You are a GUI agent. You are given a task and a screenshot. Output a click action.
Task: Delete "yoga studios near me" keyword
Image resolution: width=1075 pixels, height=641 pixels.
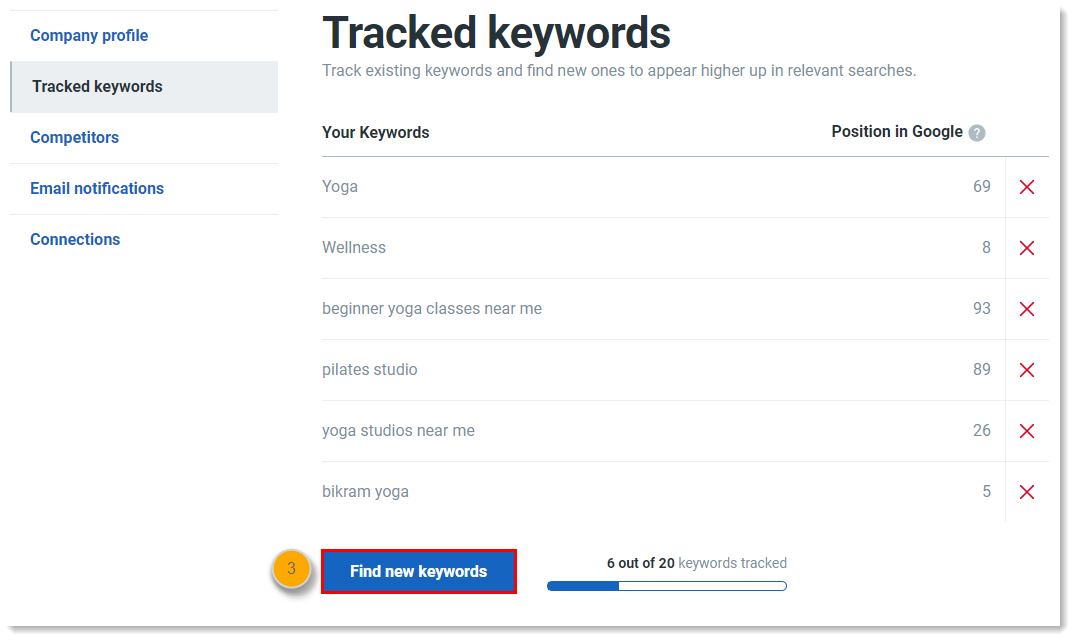point(1027,431)
